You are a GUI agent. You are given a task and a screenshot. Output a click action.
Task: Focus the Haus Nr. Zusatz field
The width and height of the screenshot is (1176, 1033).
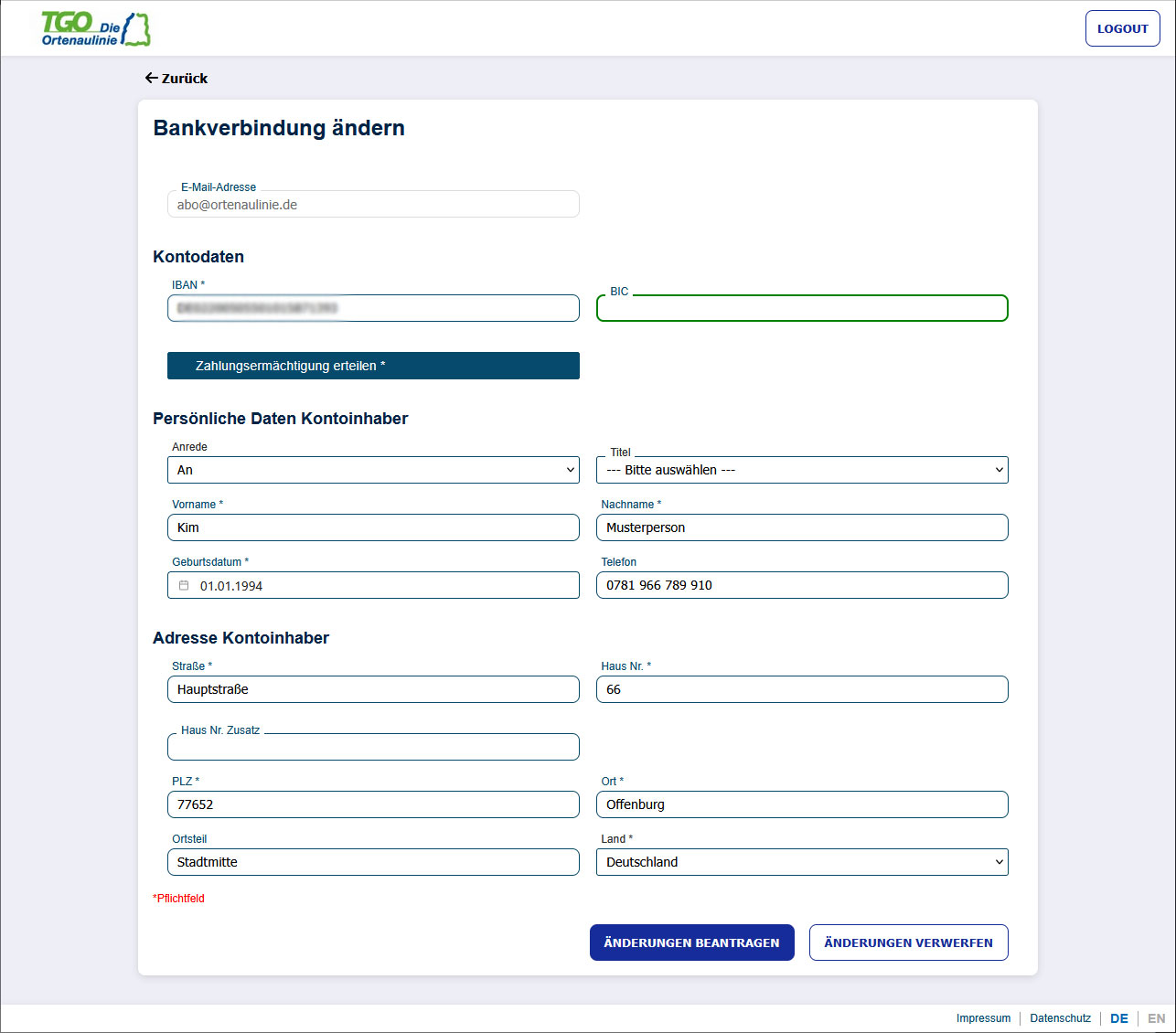[373, 748]
